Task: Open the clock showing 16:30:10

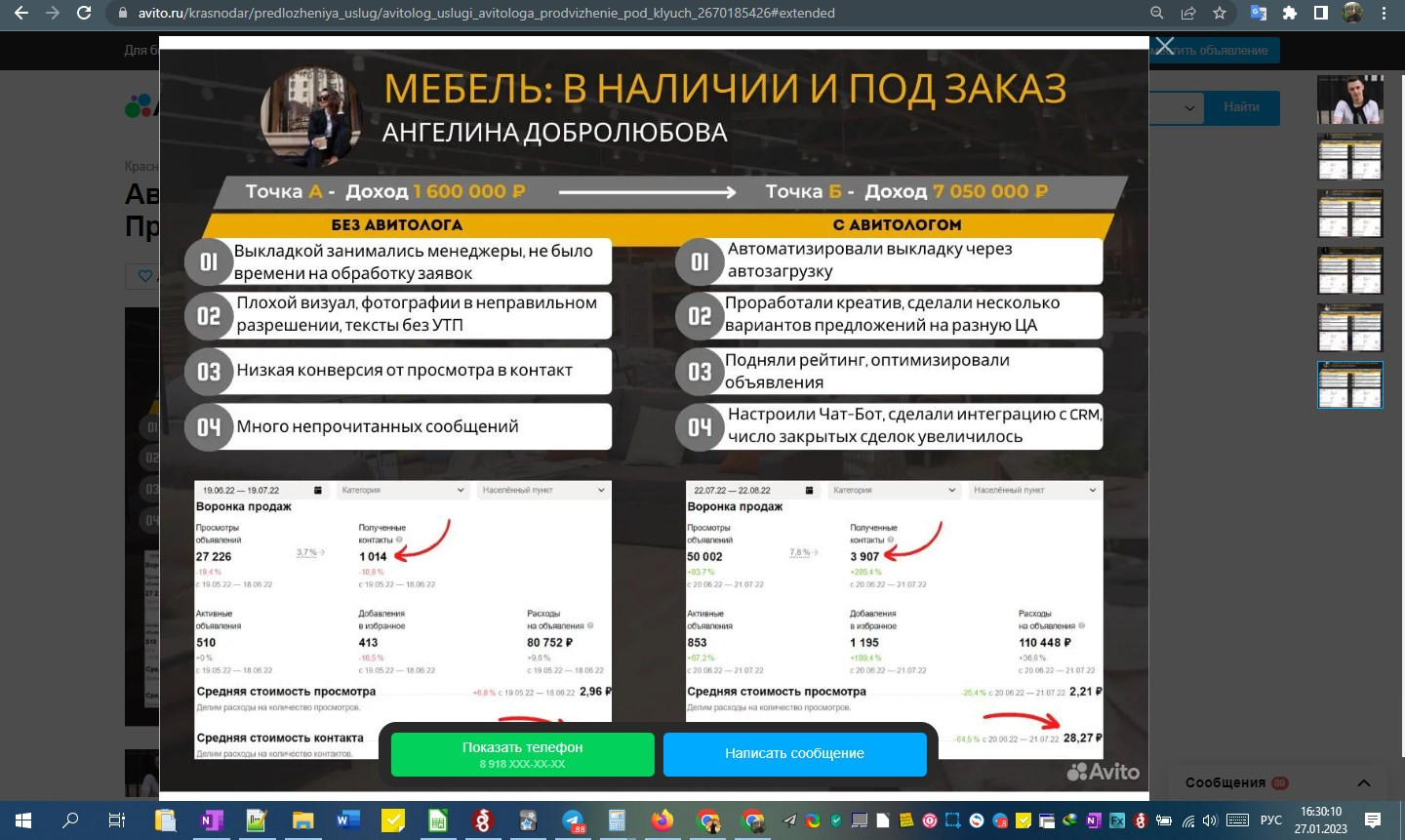Action: point(1321,820)
